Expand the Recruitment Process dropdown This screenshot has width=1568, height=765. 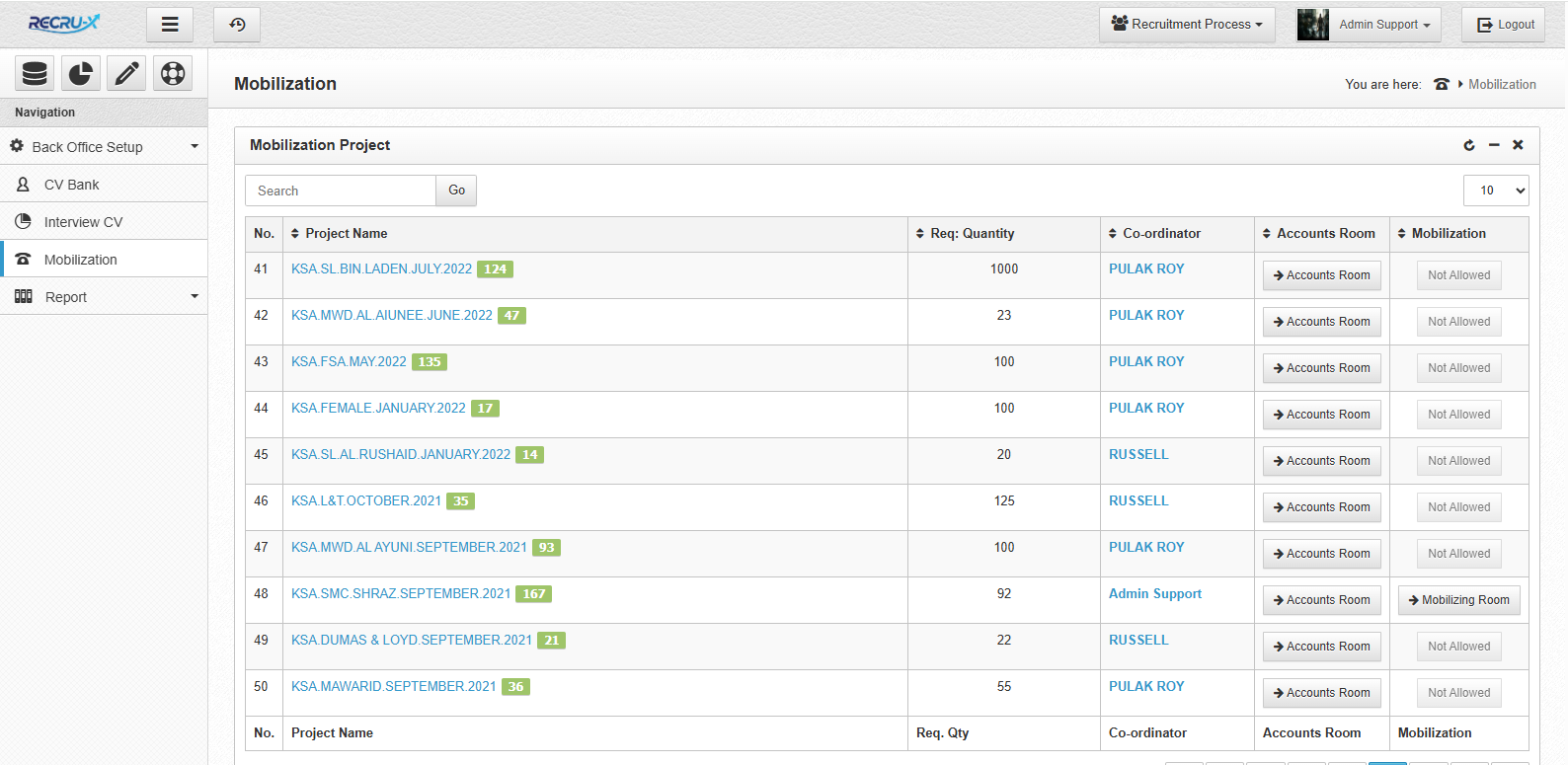pyautogui.click(x=1187, y=25)
